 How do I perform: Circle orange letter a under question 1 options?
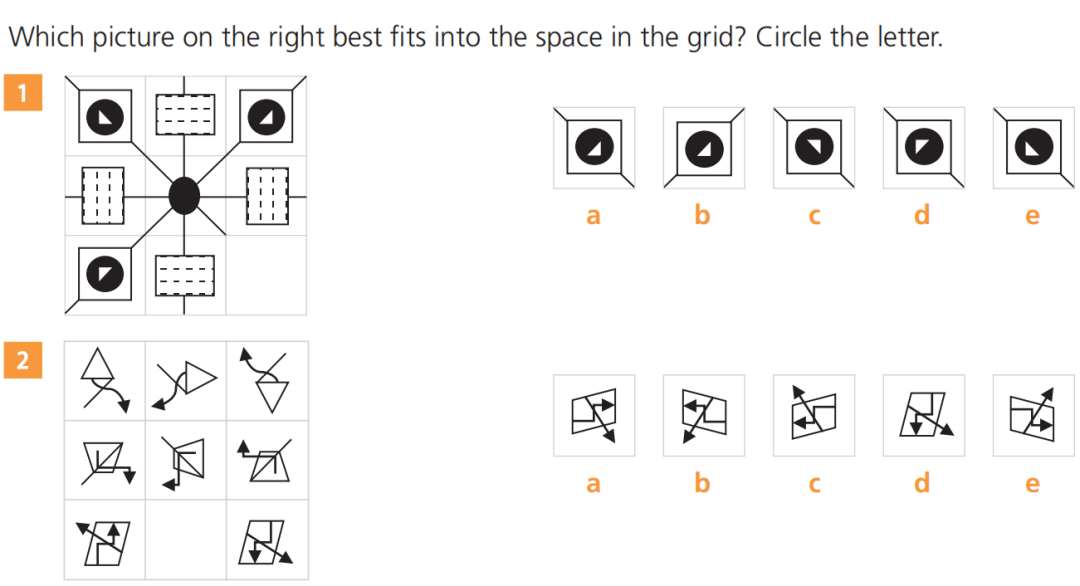click(x=593, y=215)
